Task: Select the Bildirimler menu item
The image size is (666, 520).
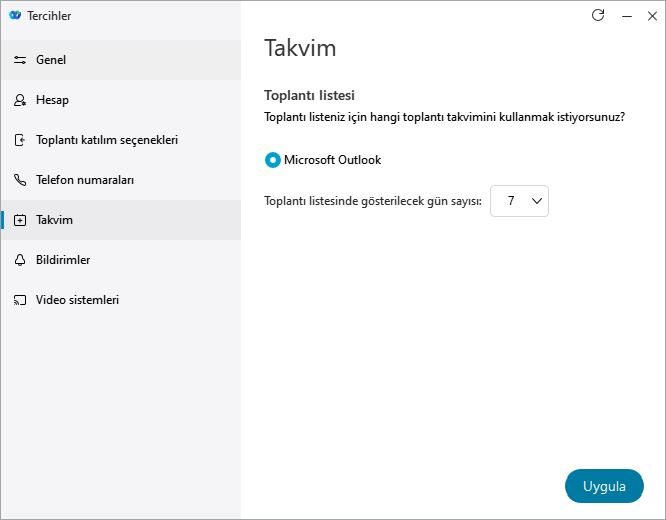Action: [121, 260]
